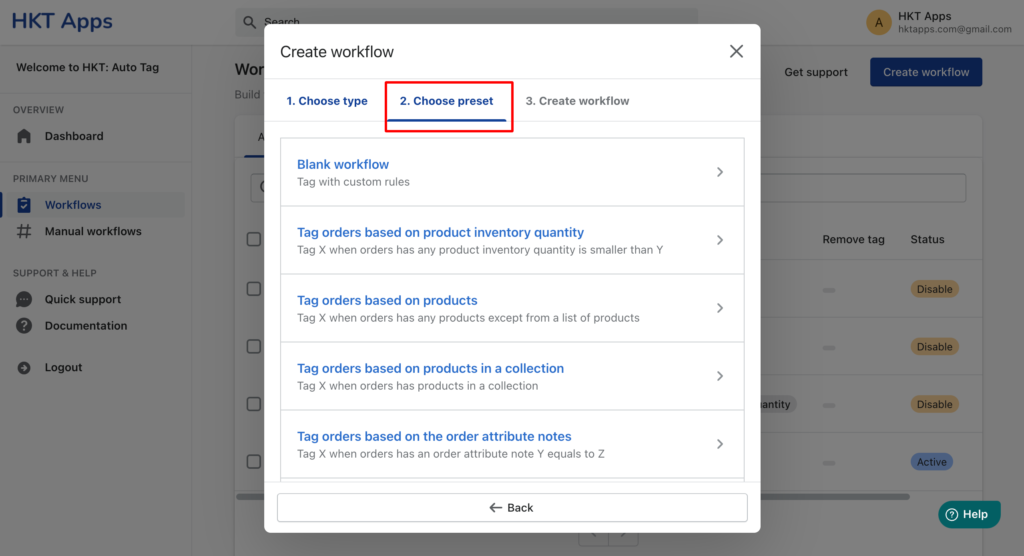Select the Workflows clipboard icon in sidebar
This screenshot has width=1024, height=556.
24,204
